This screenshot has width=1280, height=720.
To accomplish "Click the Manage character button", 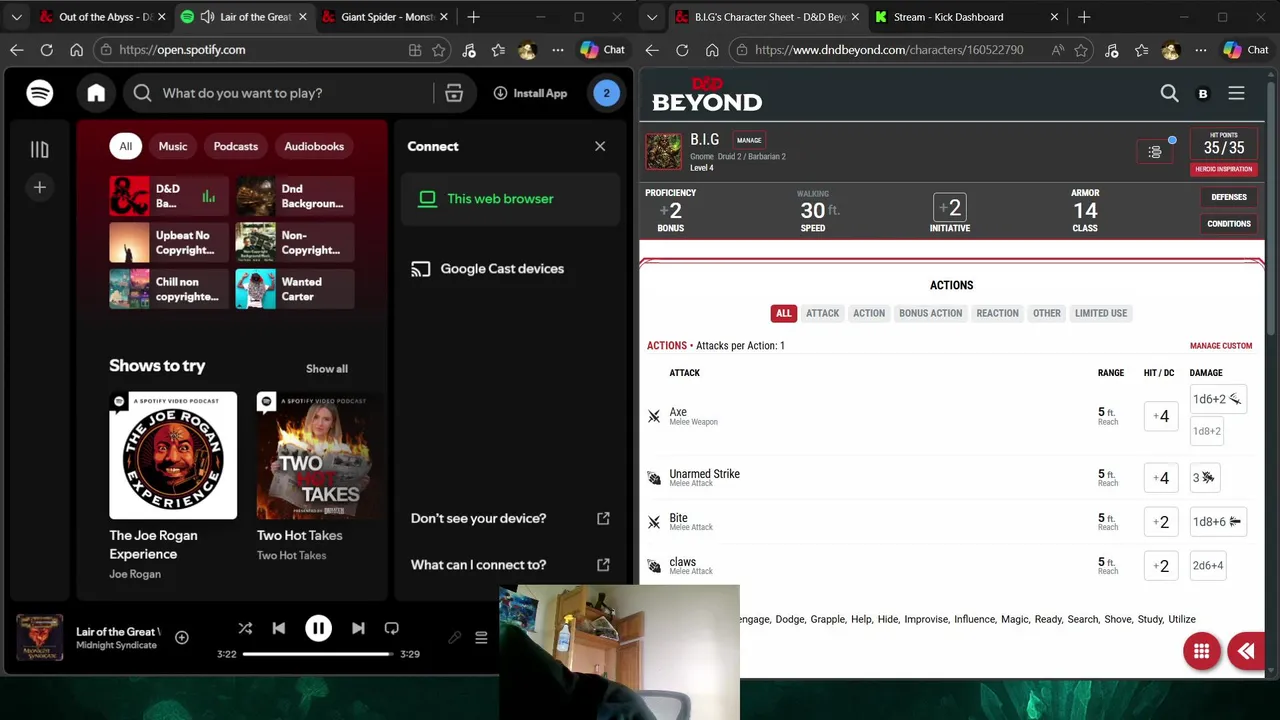I will 749,140.
